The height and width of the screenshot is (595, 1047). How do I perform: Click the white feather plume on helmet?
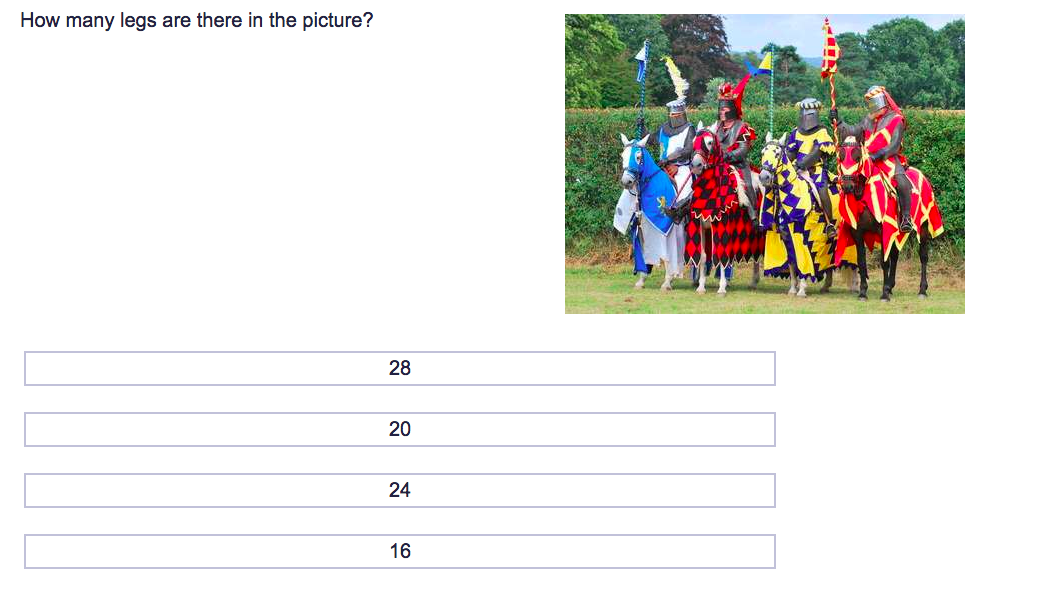coord(676,78)
